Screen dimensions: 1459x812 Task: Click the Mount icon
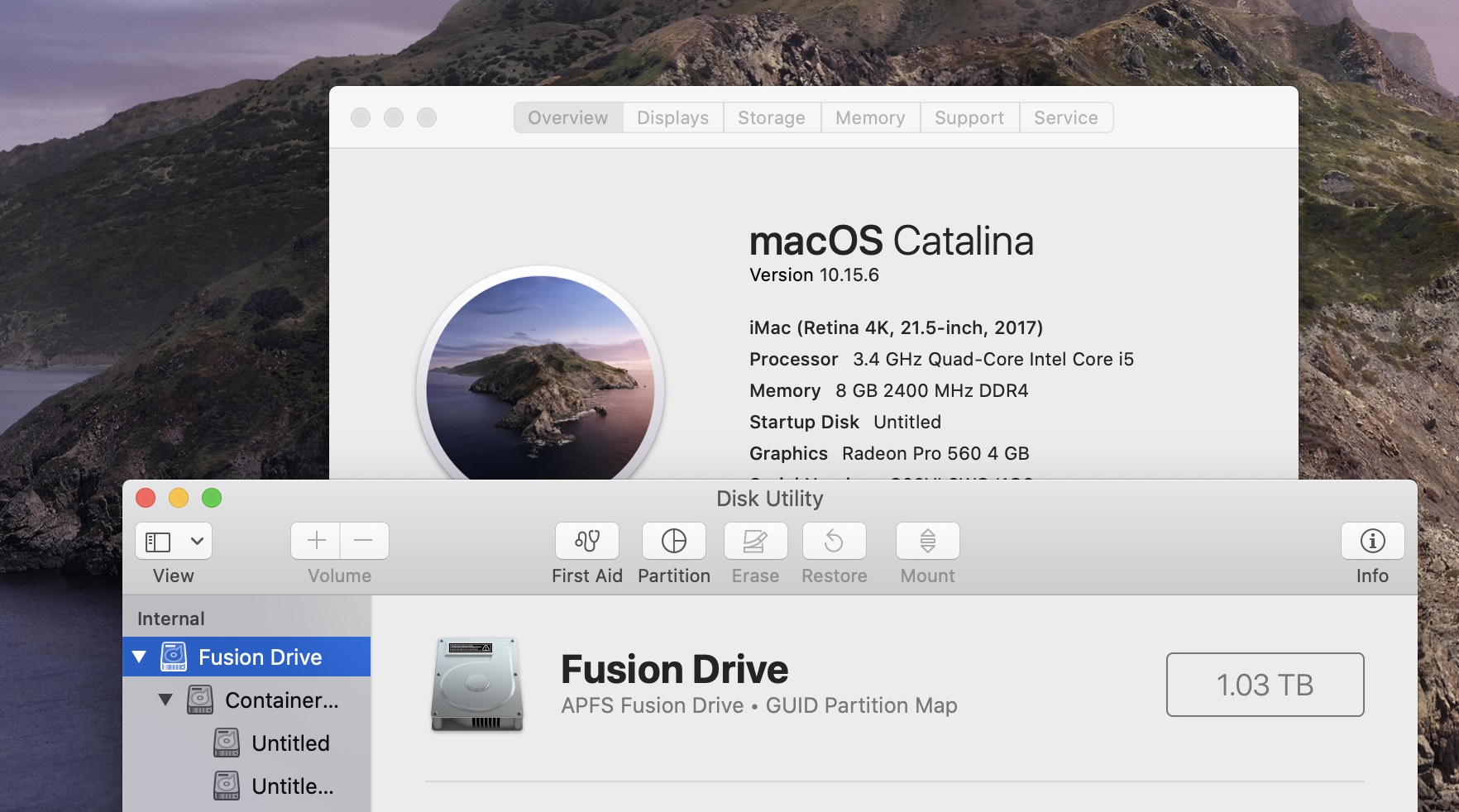(x=926, y=542)
